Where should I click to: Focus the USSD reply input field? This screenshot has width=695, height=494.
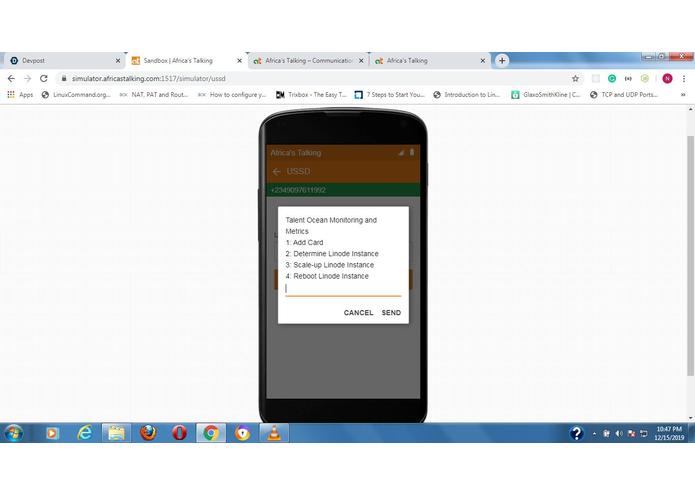pos(343,289)
